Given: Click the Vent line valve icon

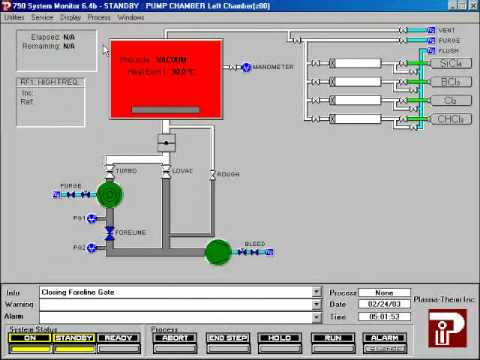Looking at the screenshot, I should coord(403,30).
